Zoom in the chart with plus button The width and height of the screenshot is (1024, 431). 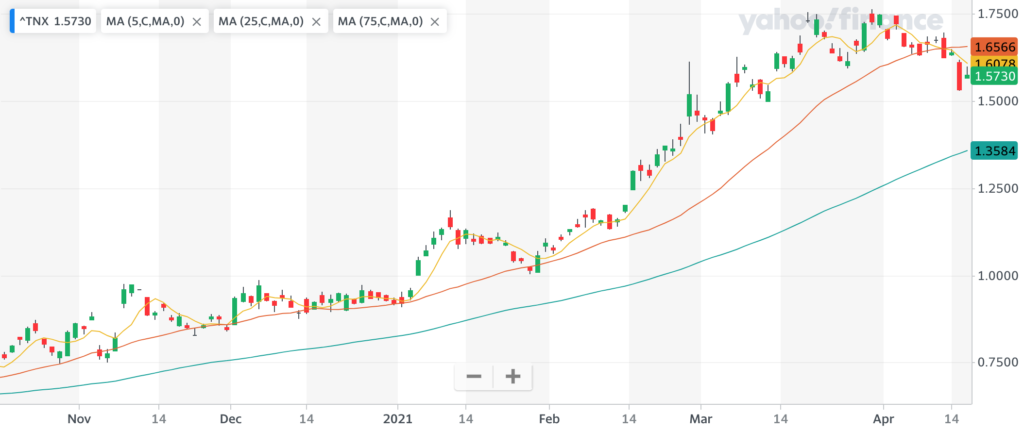tap(513, 377)
